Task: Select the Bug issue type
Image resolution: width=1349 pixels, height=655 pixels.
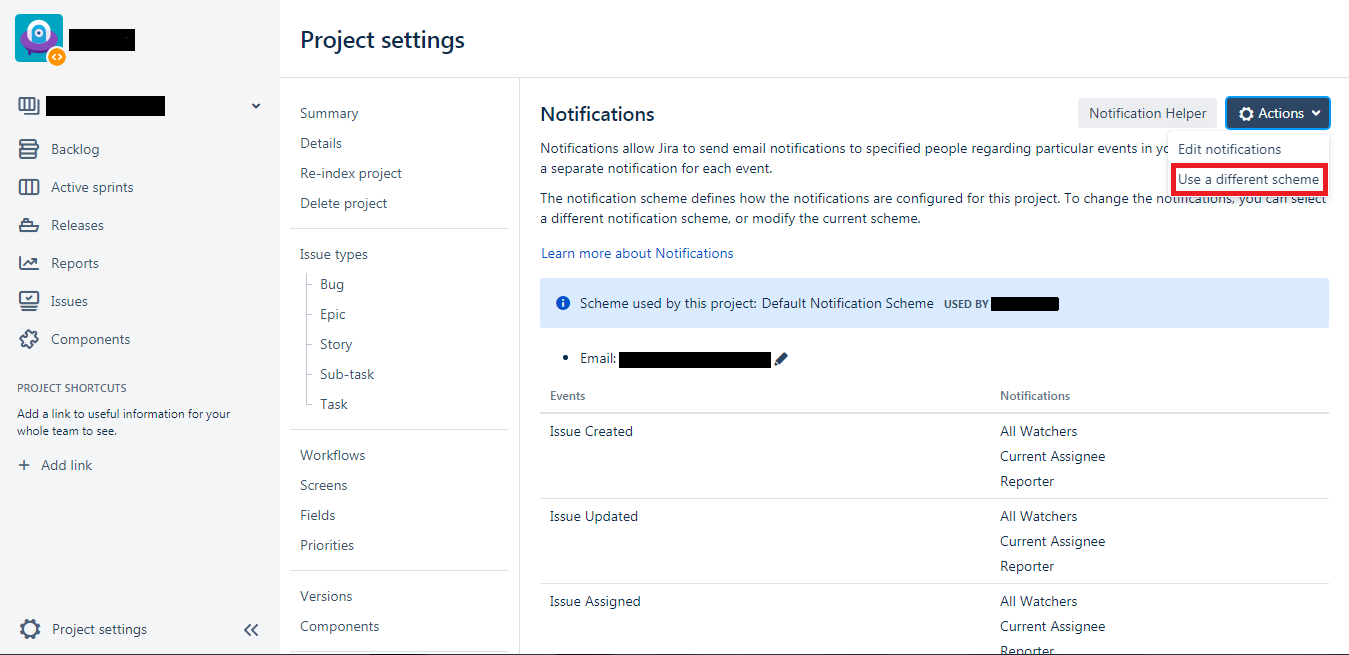Action: 331,284
